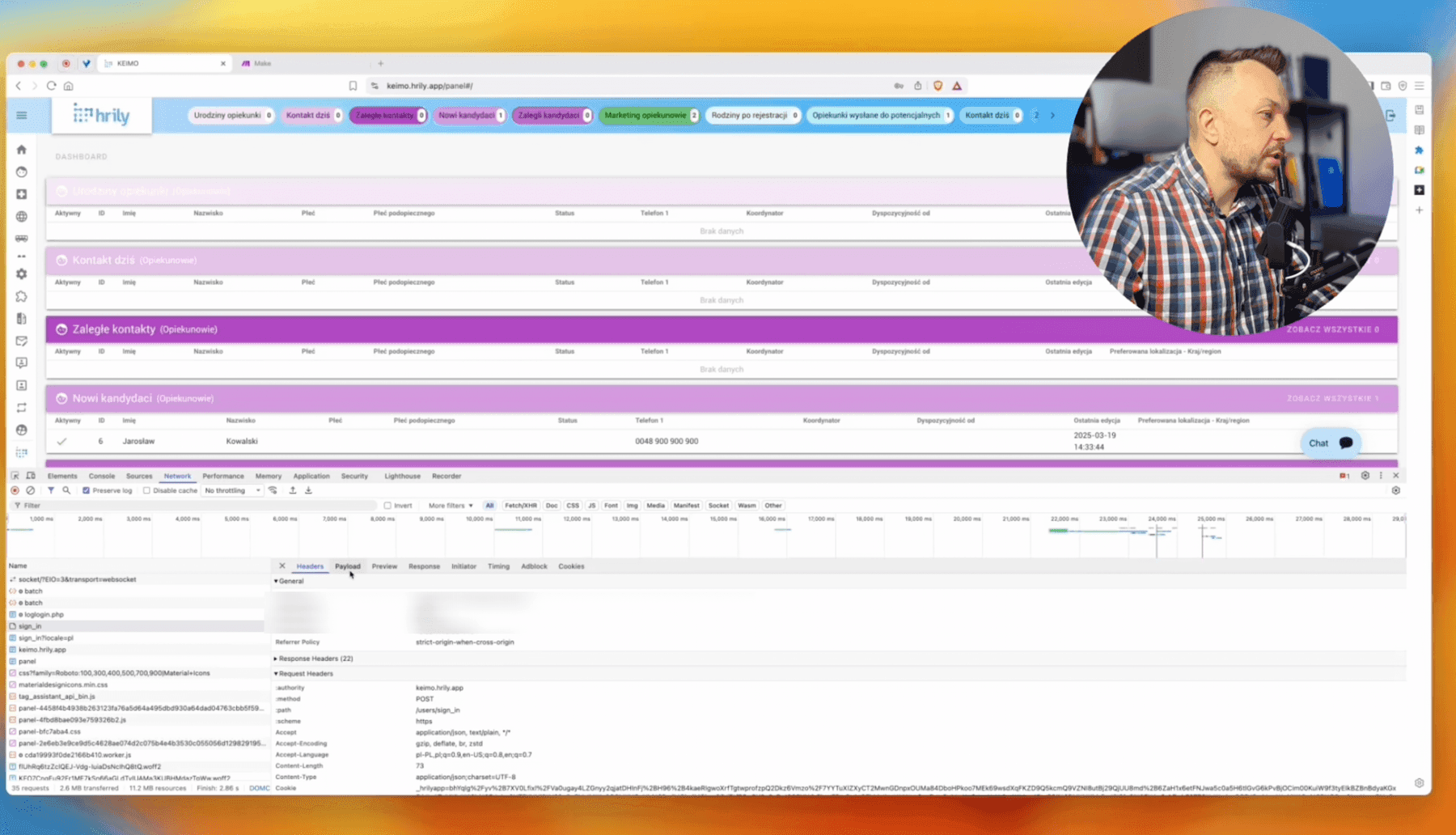Image resolution: width=1456 pixels, height=835 pixels.
Task: Click the DevTools inspect element icon
Action: point(15,476)
